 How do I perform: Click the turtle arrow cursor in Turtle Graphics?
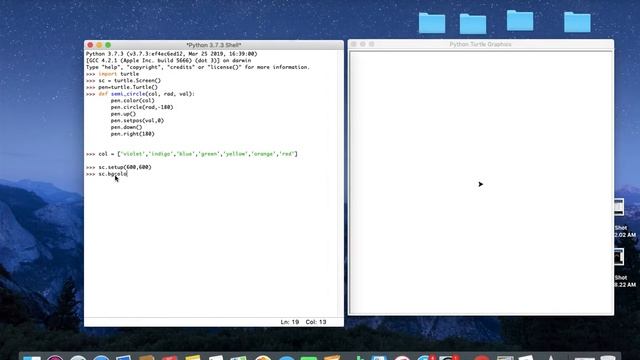pyautogui.click(x=480, y=184)
